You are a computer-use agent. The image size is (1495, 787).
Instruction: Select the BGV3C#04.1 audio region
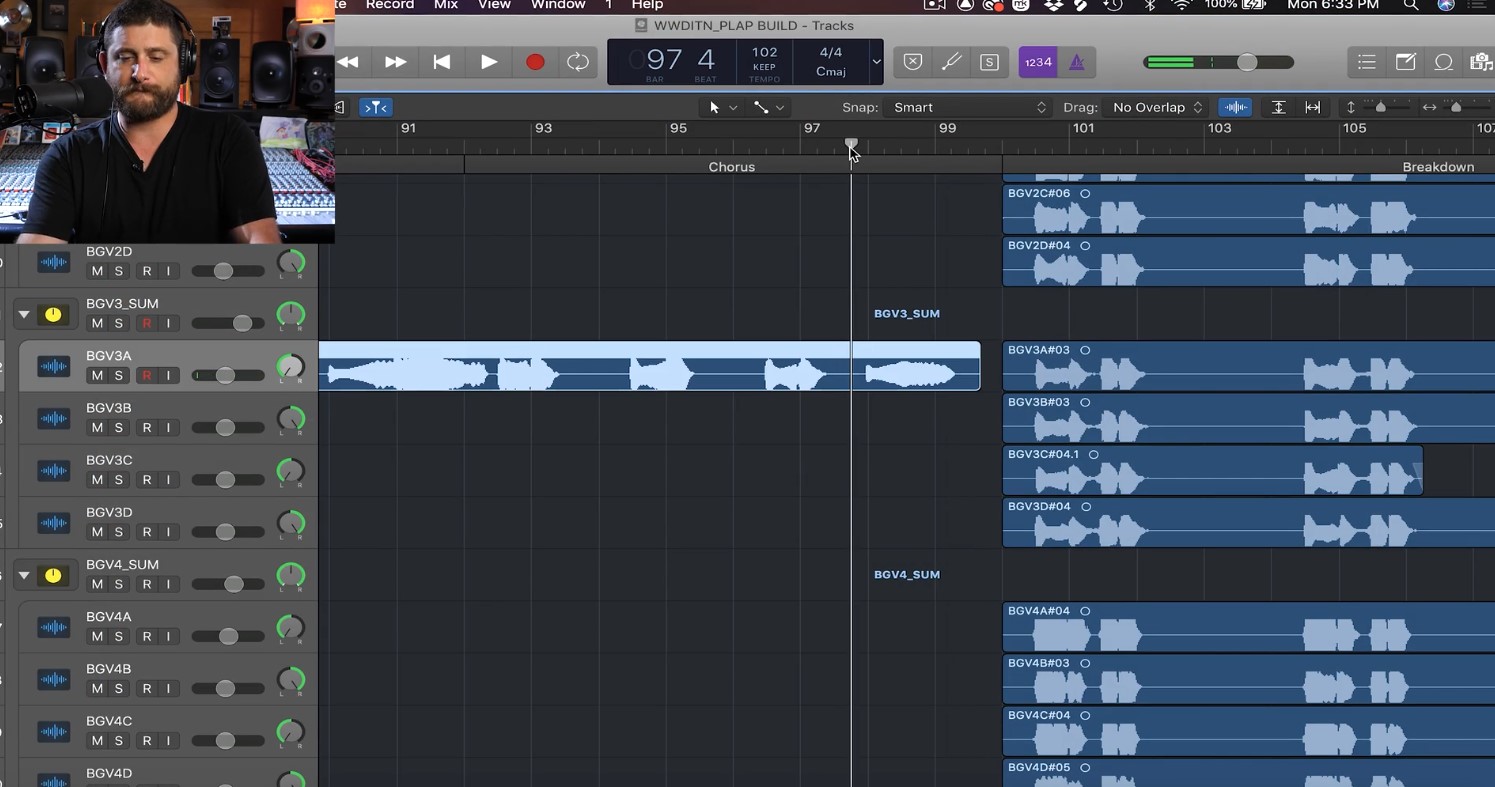(1212, 471)
